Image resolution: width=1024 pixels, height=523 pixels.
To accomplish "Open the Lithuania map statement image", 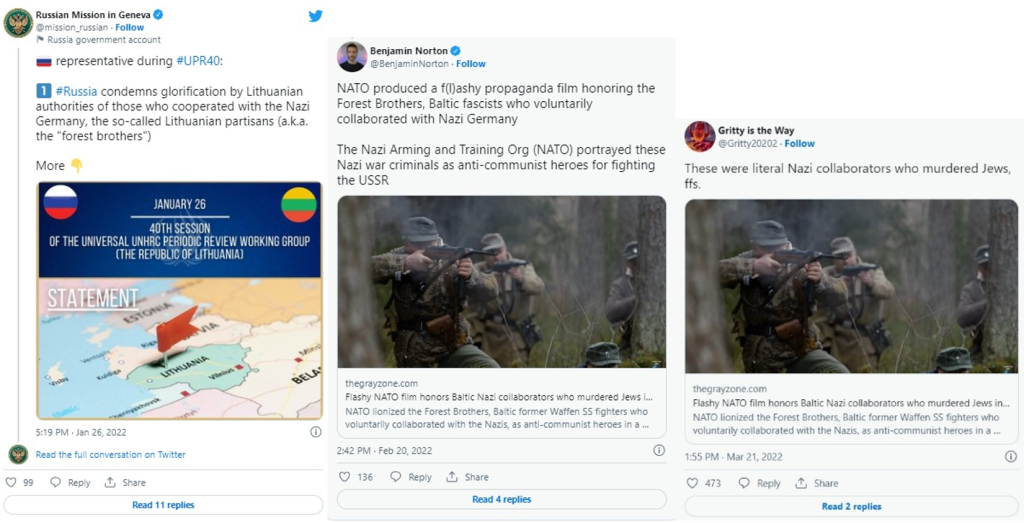I will (x=180, y=300).
